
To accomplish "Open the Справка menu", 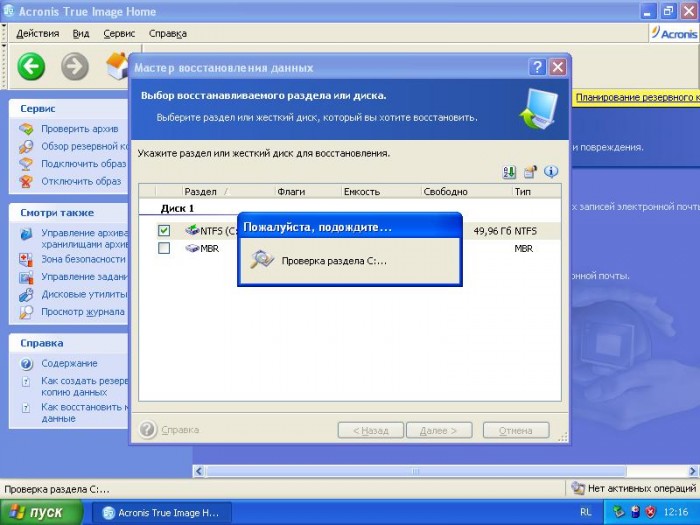I will 168,33.
